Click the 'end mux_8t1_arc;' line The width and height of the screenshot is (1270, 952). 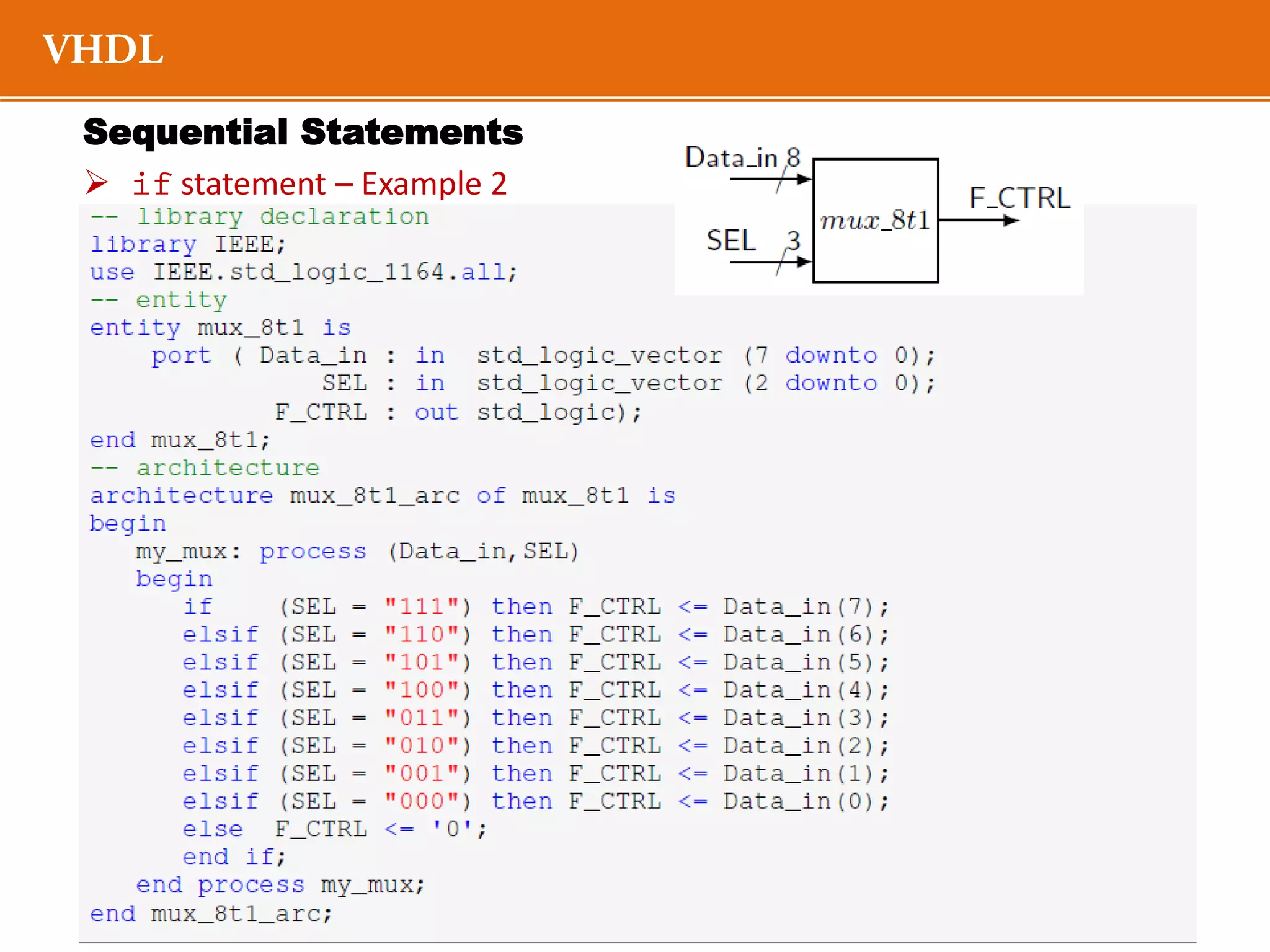pos(211,913)
